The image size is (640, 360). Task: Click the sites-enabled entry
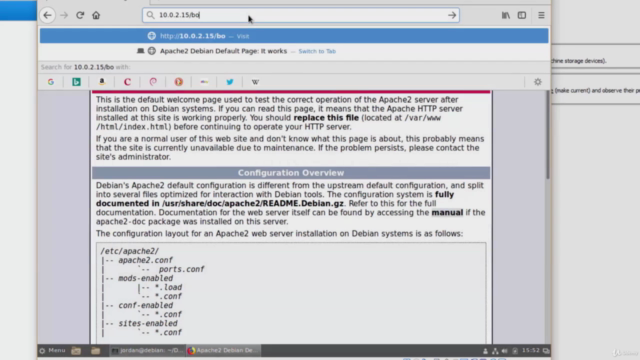pyautogui.click(x=148, y=323)
